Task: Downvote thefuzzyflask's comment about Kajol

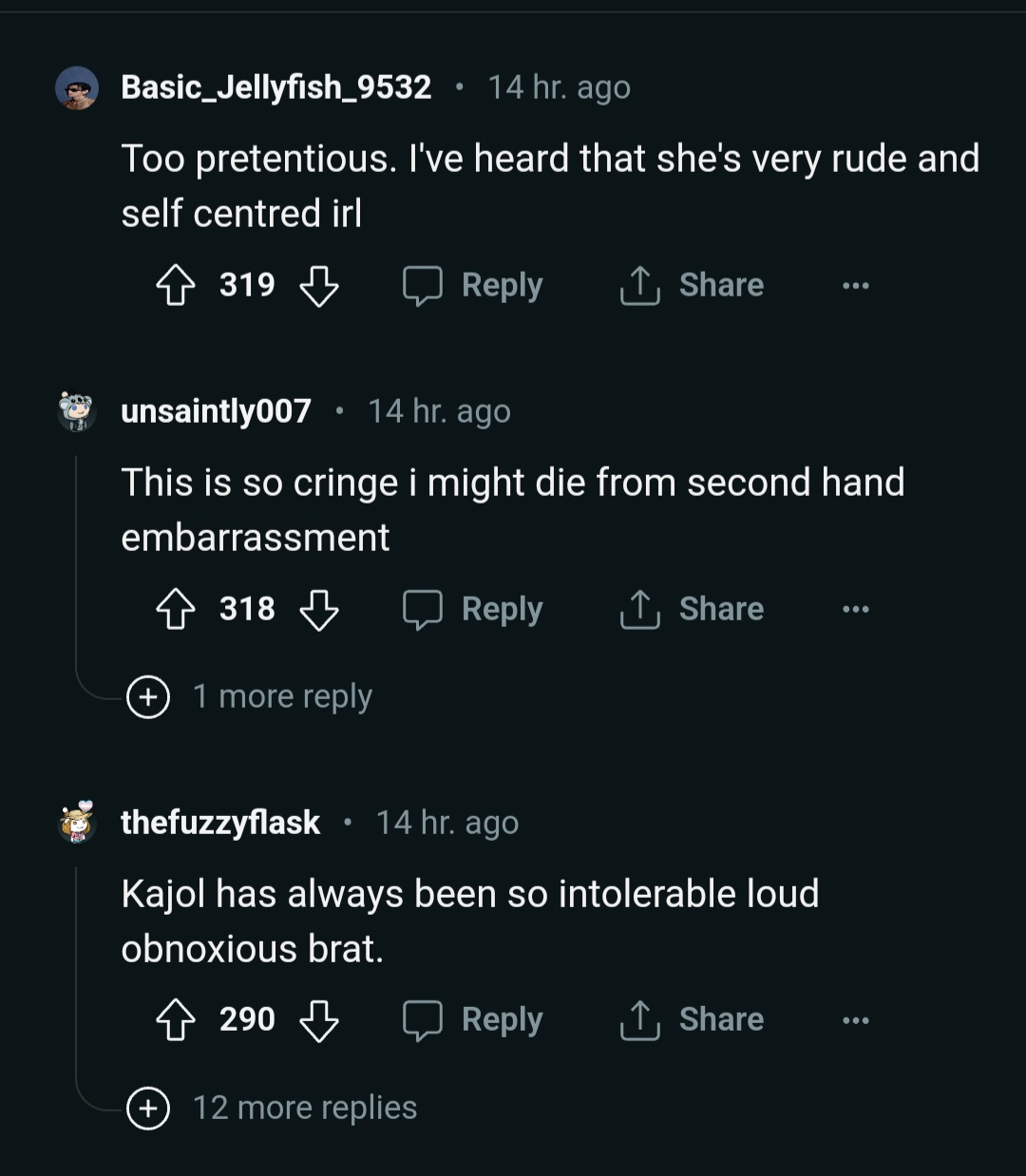Action: click(319, 1020)
